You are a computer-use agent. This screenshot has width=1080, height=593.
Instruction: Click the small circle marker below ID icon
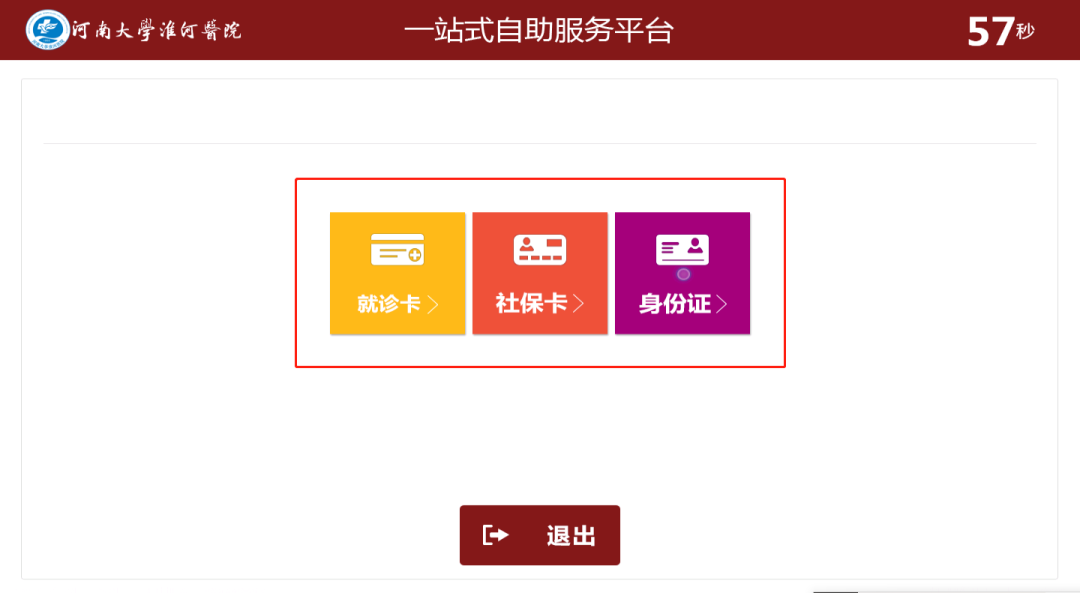pyautogui.click(x=683, y=274)
